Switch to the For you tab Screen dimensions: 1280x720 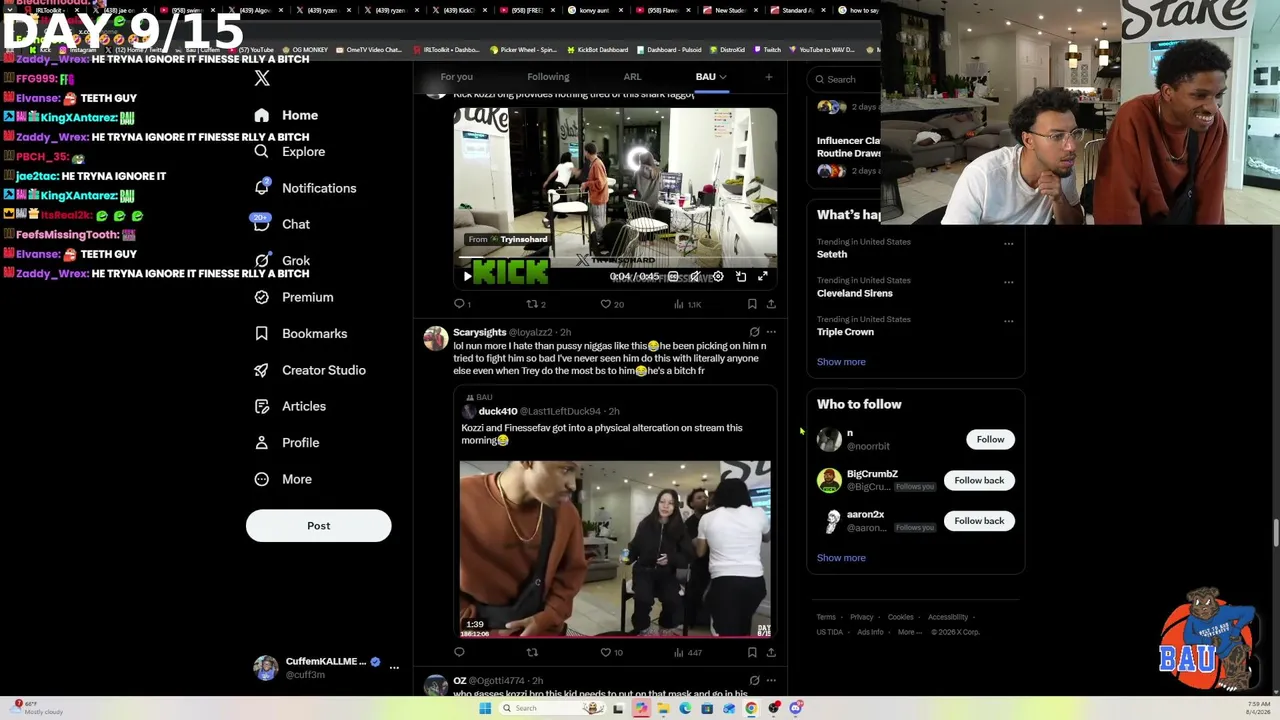456,77
